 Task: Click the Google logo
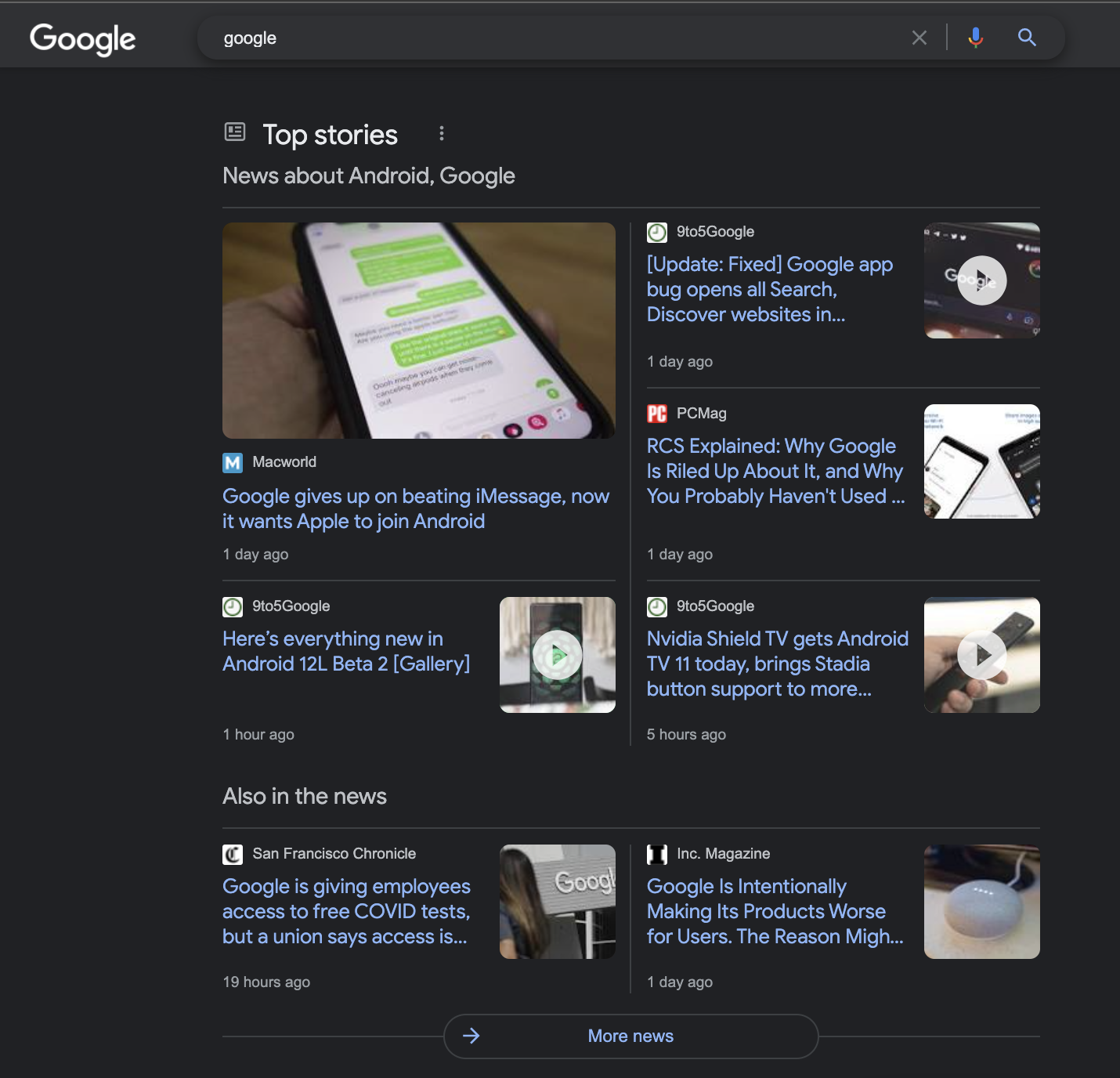point(82,38)
